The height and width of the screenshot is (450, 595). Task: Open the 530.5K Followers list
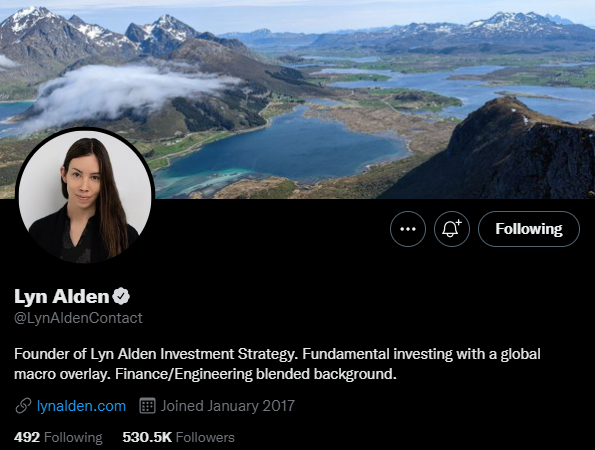coord(178,437)
